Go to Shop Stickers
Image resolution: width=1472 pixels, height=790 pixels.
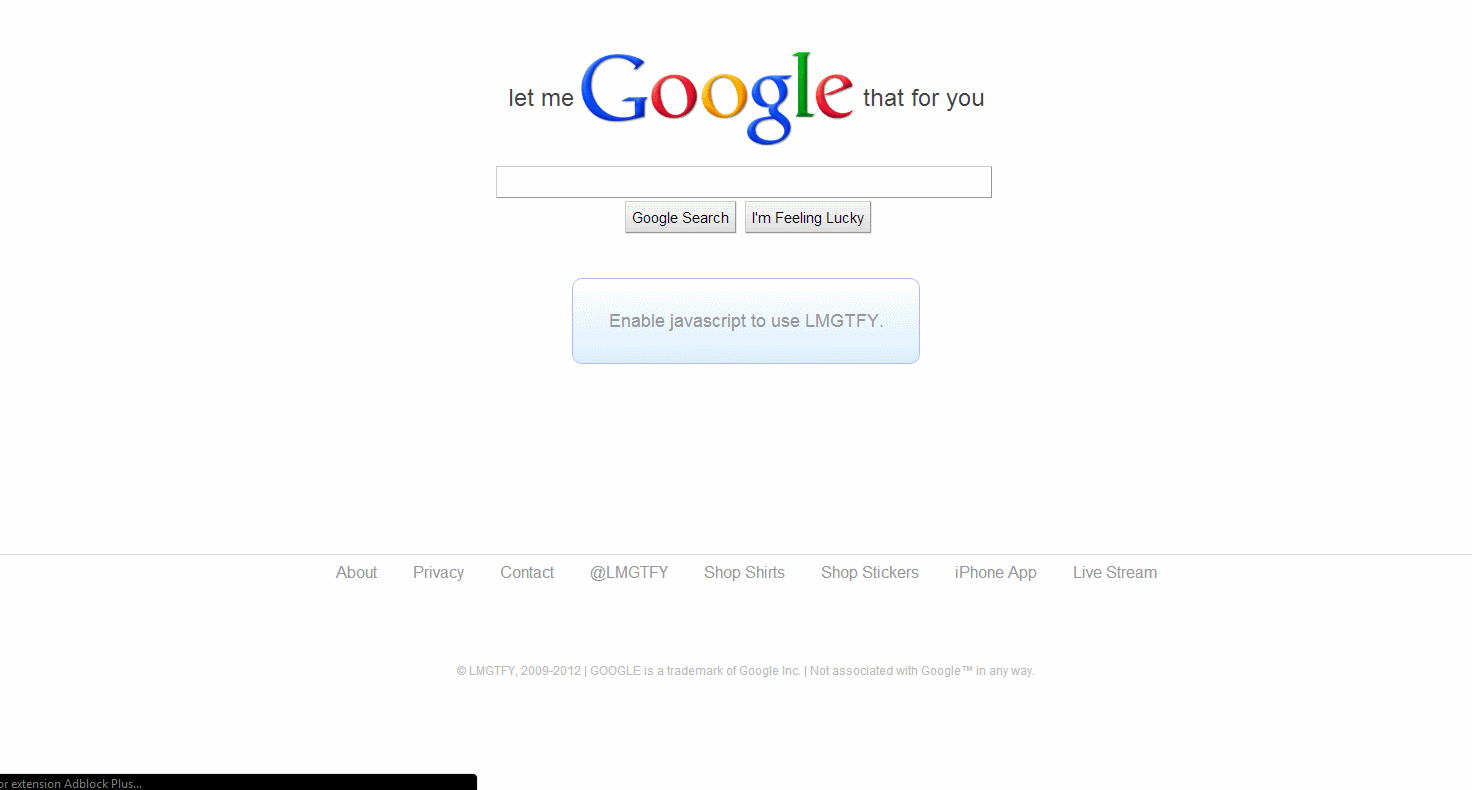870,572
